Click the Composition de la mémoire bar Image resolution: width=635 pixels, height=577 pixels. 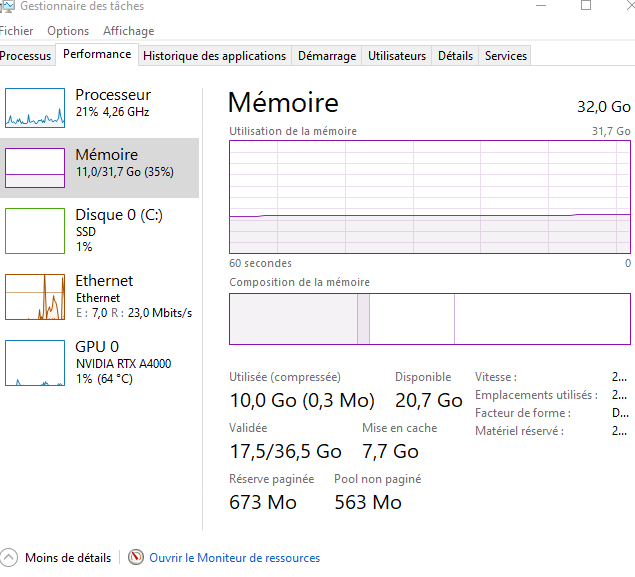430,319
